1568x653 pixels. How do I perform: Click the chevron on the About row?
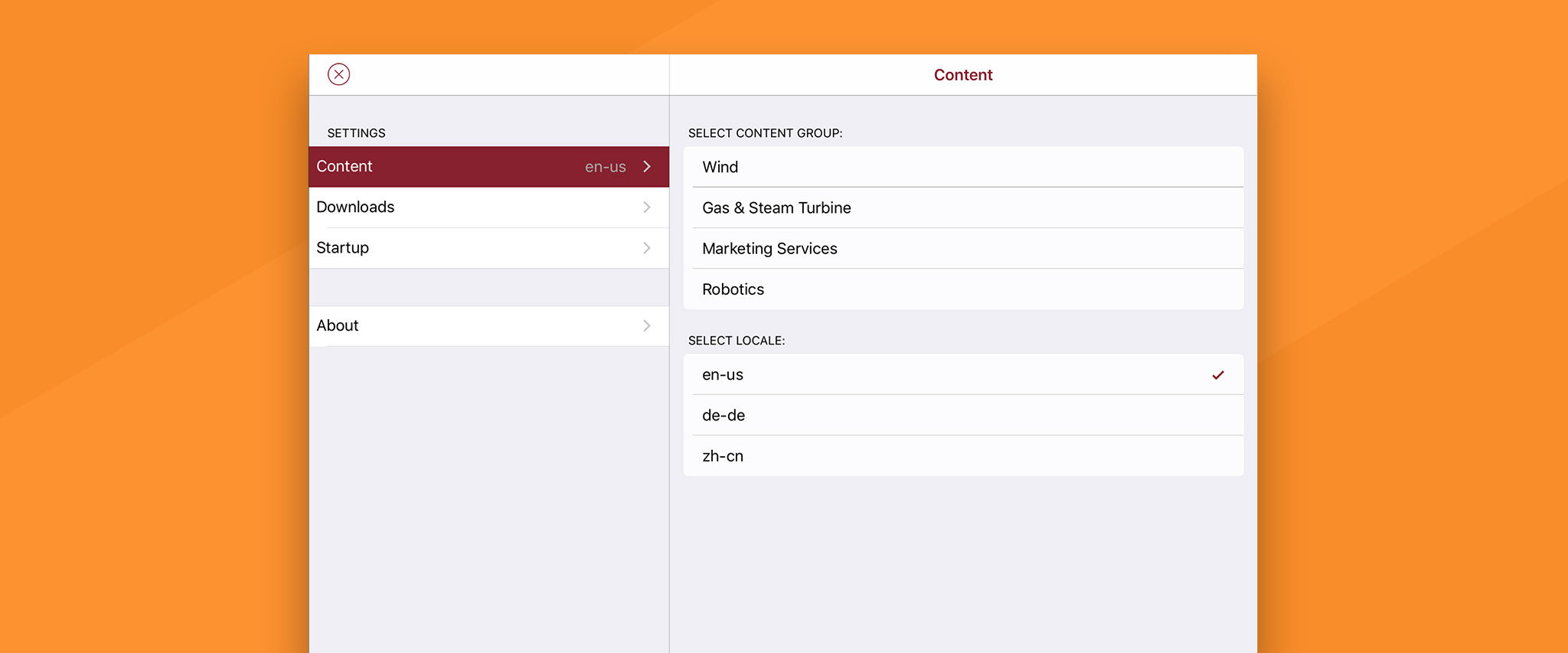pos(647,326)
